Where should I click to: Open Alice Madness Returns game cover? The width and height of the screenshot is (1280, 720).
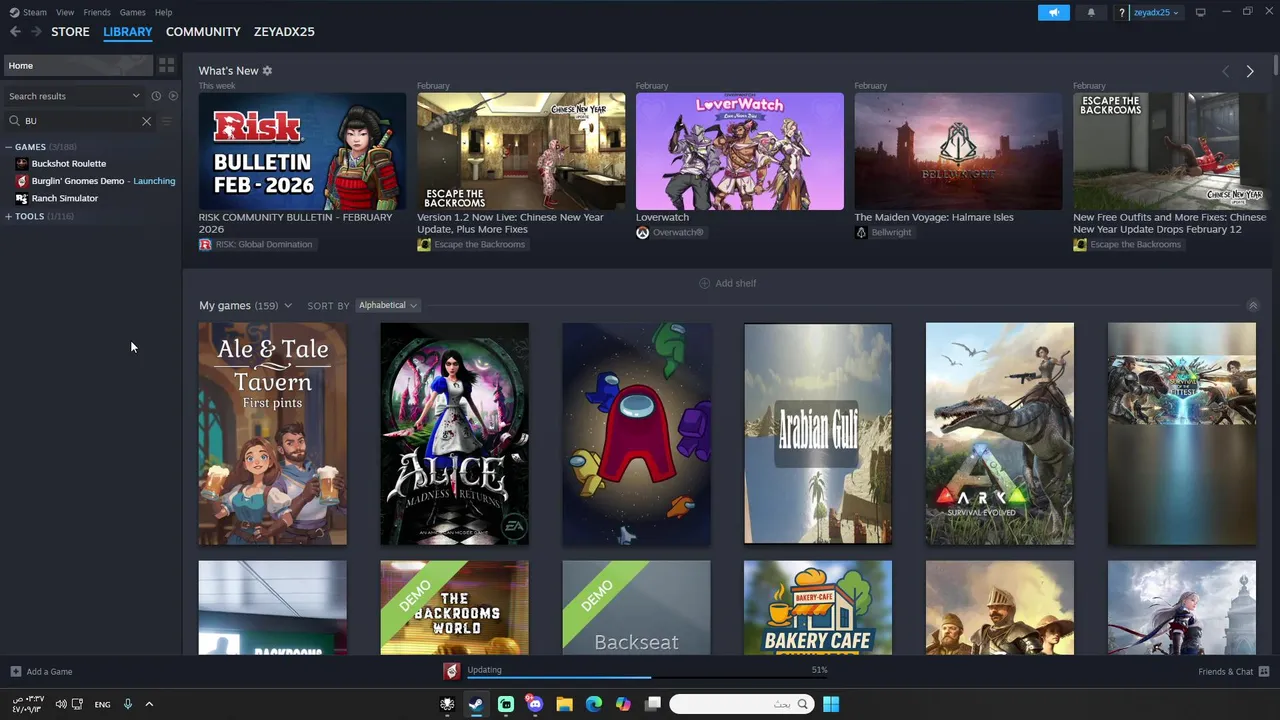point(454,434)
